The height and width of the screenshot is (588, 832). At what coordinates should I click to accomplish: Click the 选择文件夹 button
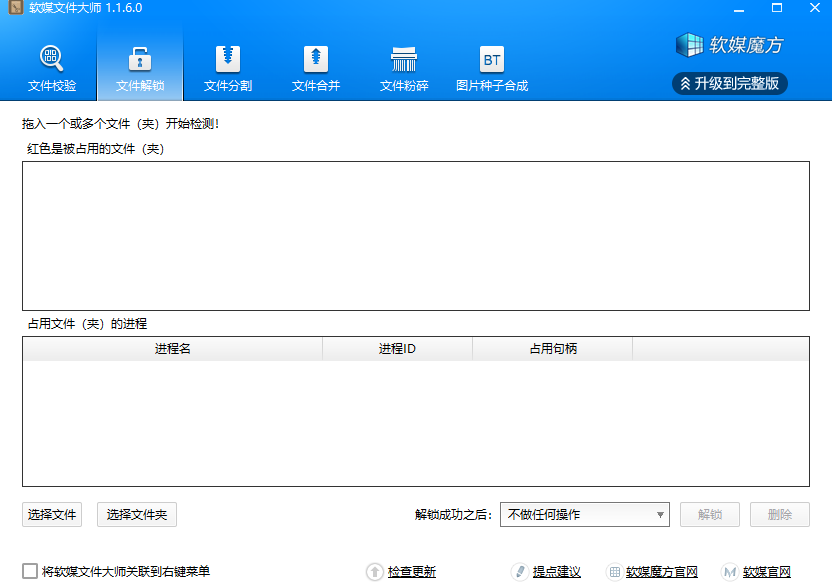click(137, 515)
